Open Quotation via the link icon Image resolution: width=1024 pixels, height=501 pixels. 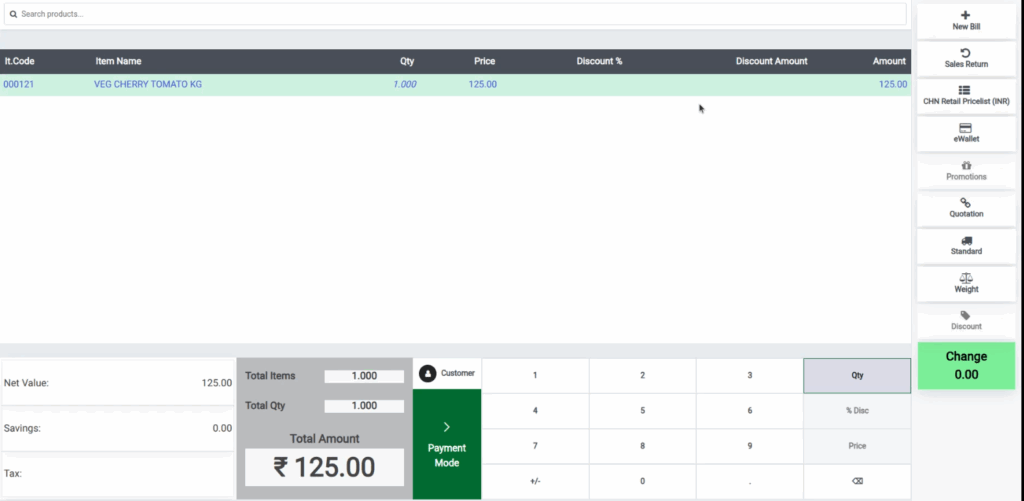966,202
